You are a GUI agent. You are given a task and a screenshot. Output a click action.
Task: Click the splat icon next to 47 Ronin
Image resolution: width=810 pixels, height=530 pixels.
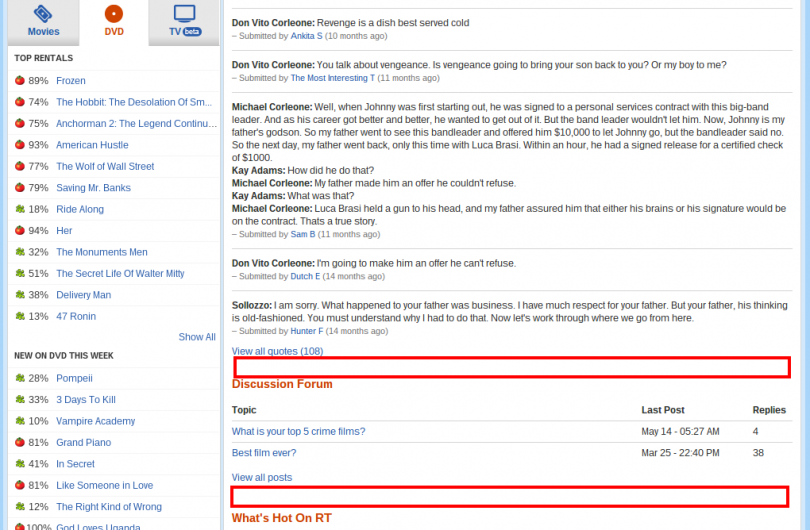20,316
